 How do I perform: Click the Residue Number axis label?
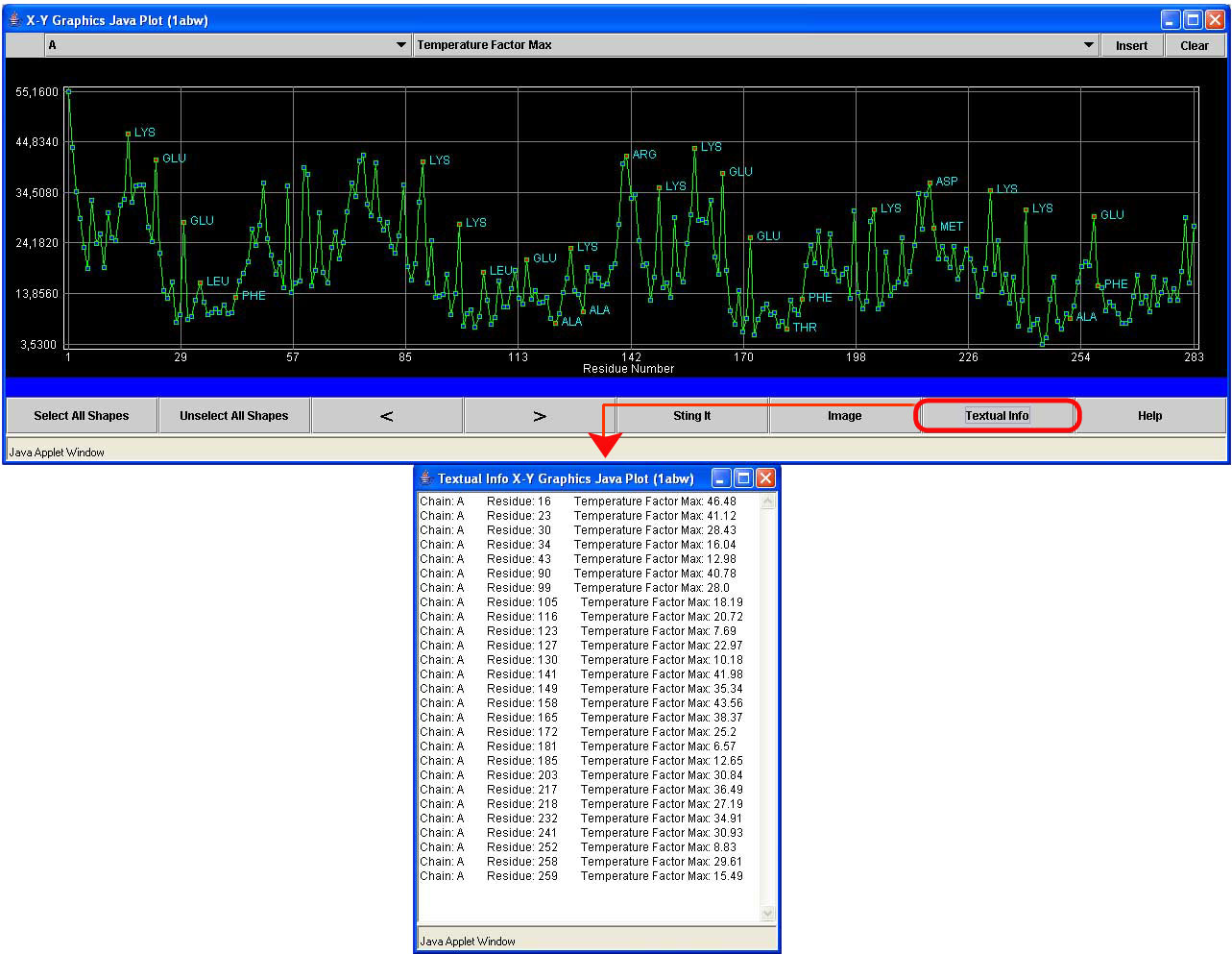(629, 369)
